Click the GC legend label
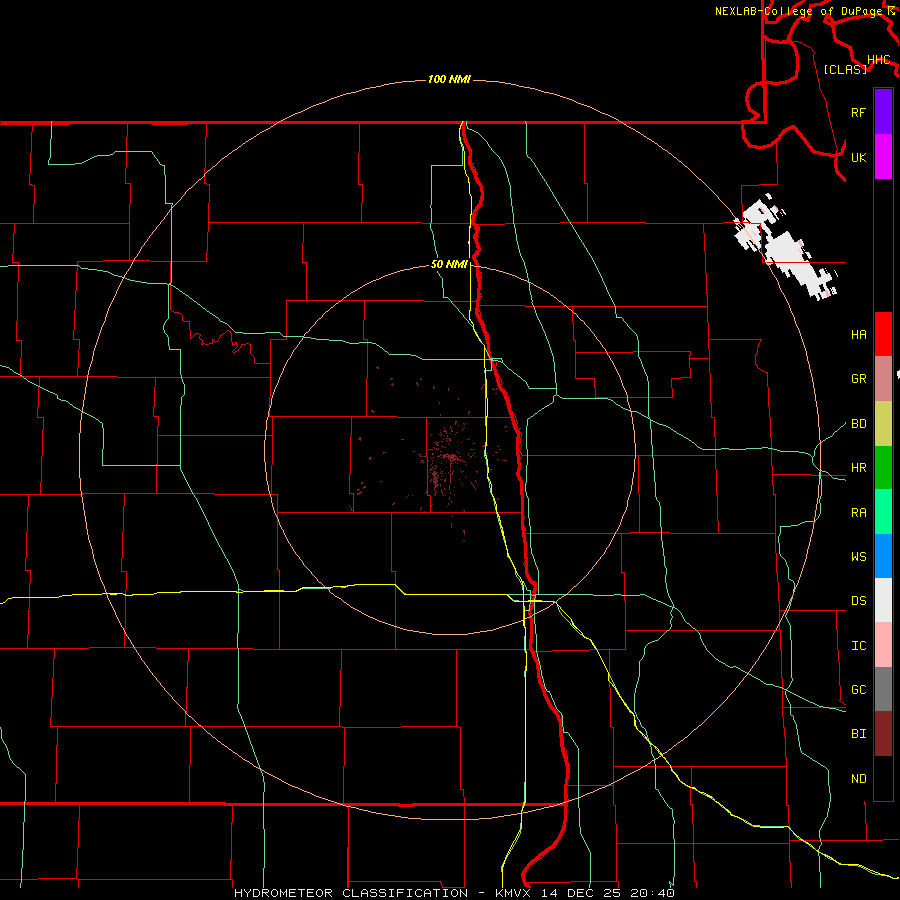This screenshot has width=900, height=900. (859, 690)
